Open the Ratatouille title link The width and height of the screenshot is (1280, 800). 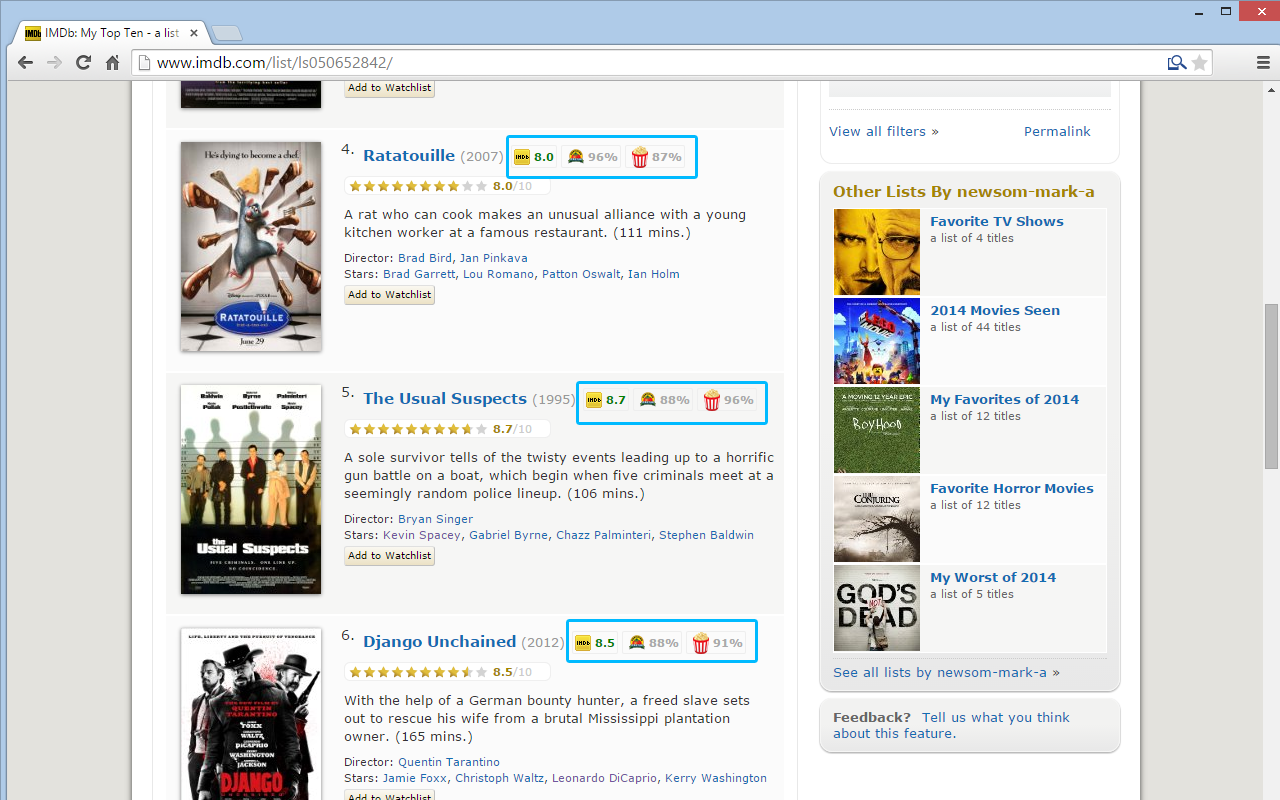409,156
